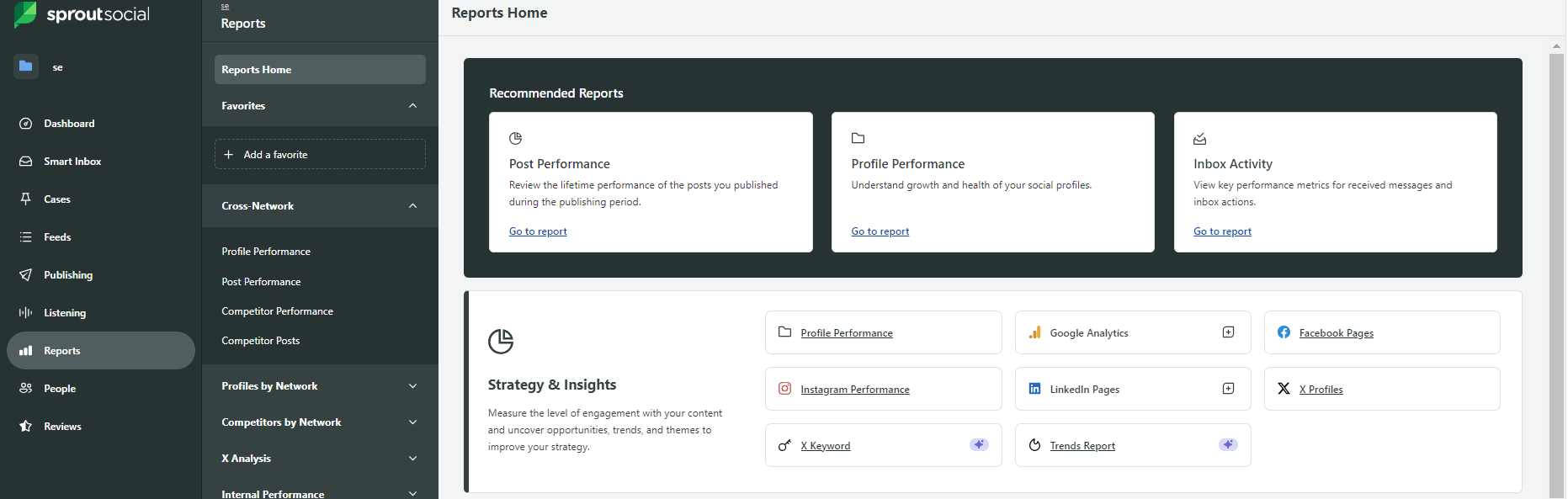Select Reports Home in the menu
Viewport: 1568px width, 499px height.
pos(320,70)
